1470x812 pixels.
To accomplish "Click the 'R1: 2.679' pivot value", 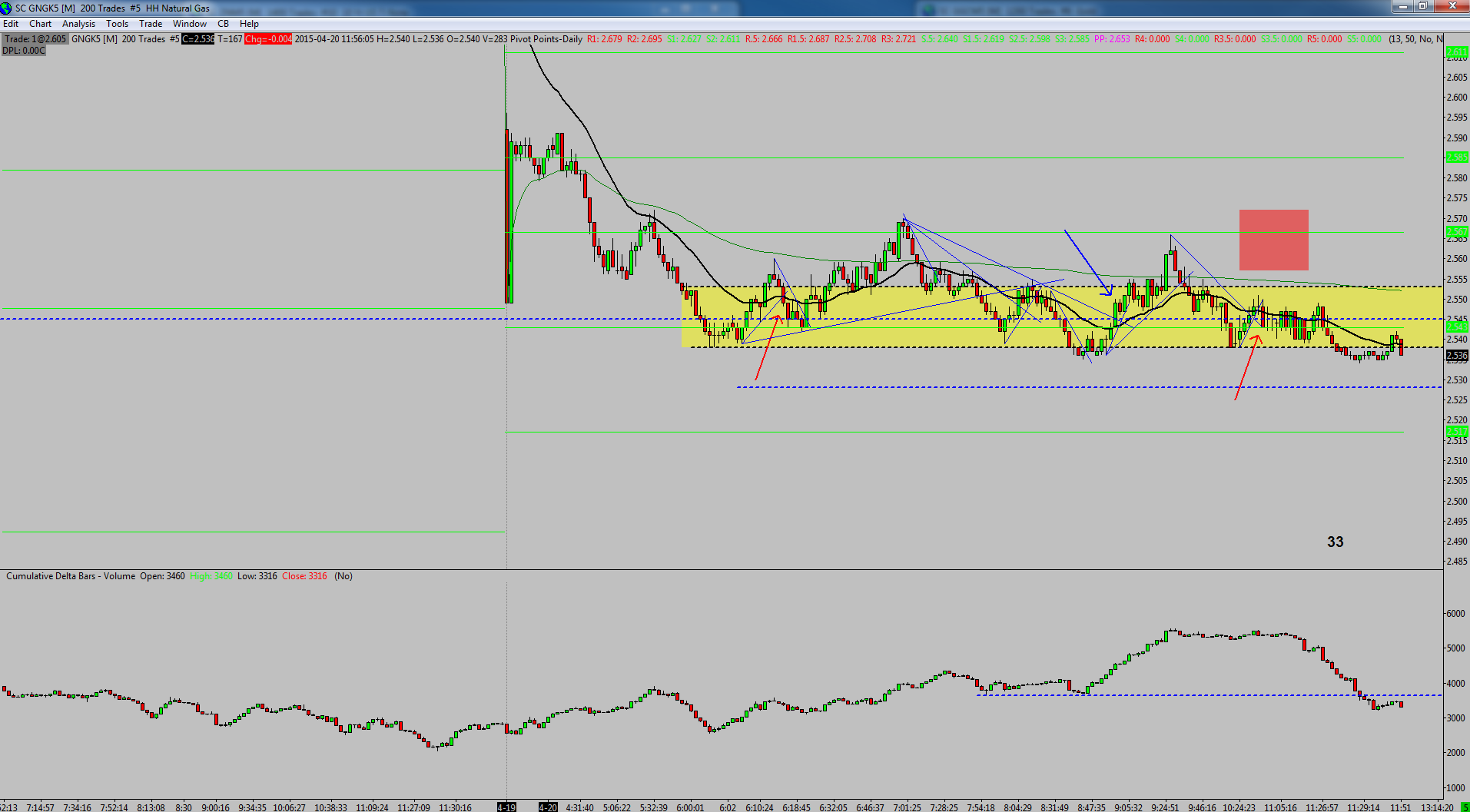I will [x=605, y=39].
